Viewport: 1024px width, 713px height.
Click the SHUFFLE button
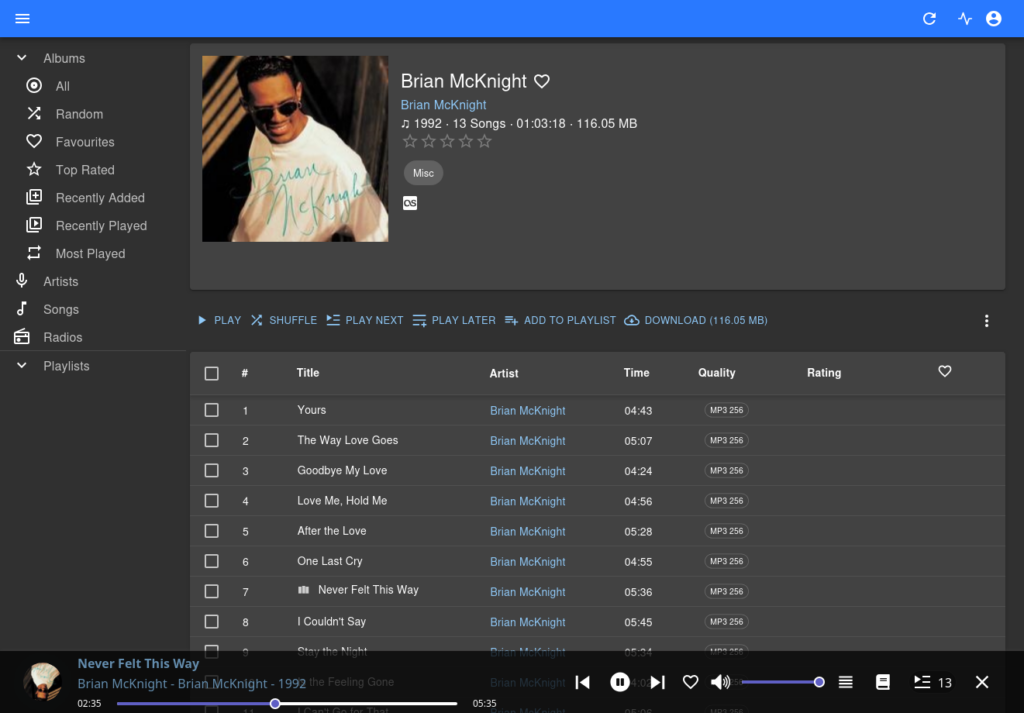(x=284, y=321)
